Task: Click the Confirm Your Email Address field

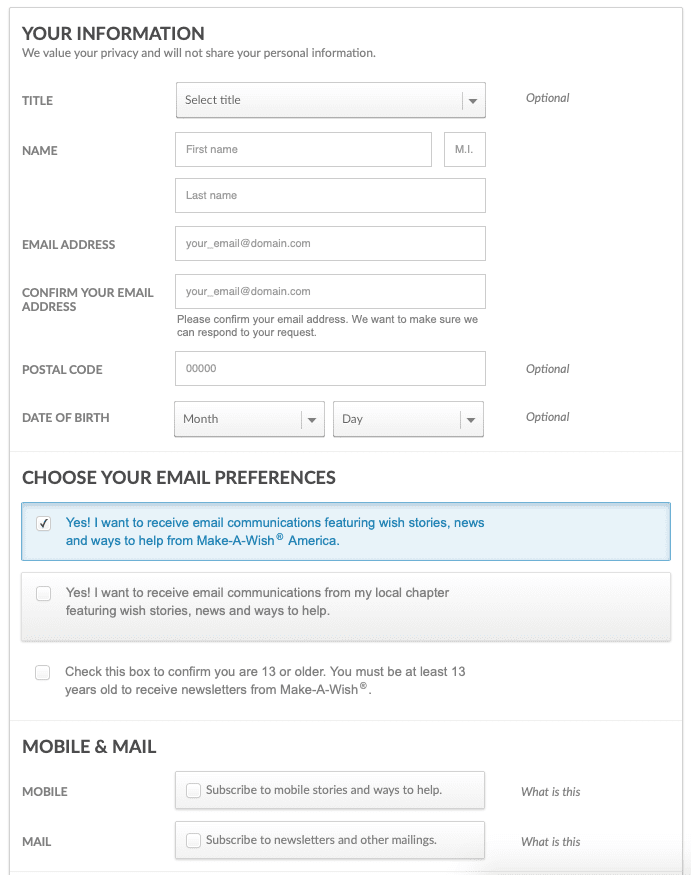Action: pyautogui.click(x=330, y=291)
